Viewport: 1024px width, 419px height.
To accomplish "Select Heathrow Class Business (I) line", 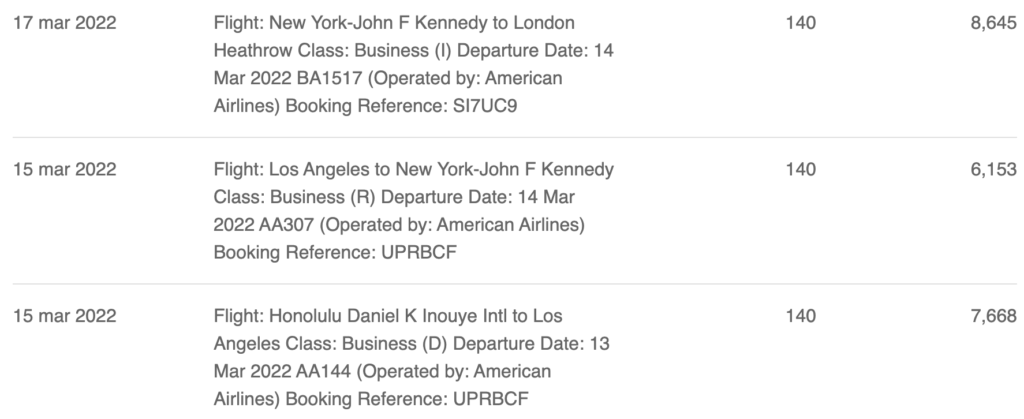I will (x=413, y=51).
